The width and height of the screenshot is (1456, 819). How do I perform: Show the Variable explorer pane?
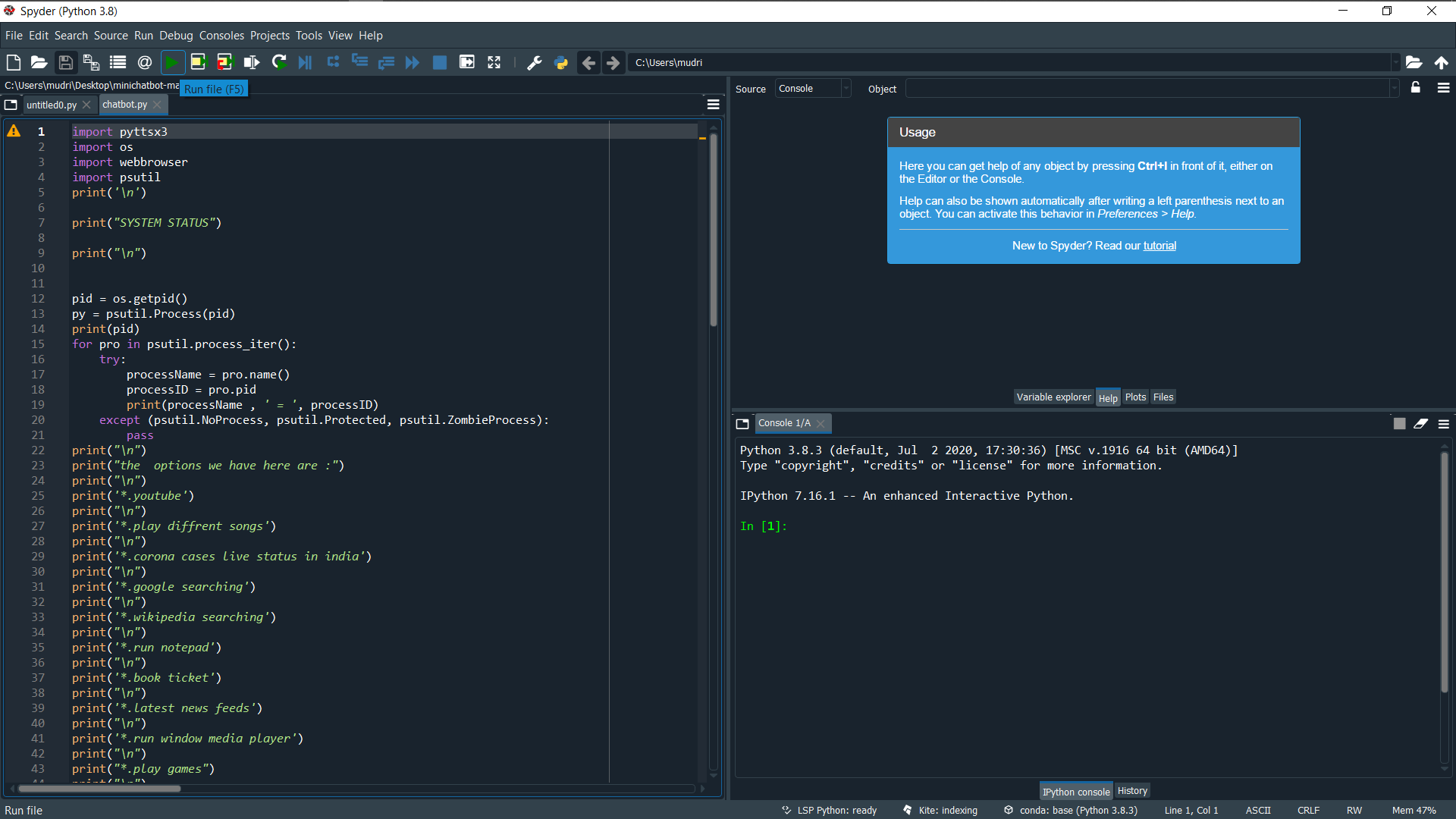click(1053, 397)
